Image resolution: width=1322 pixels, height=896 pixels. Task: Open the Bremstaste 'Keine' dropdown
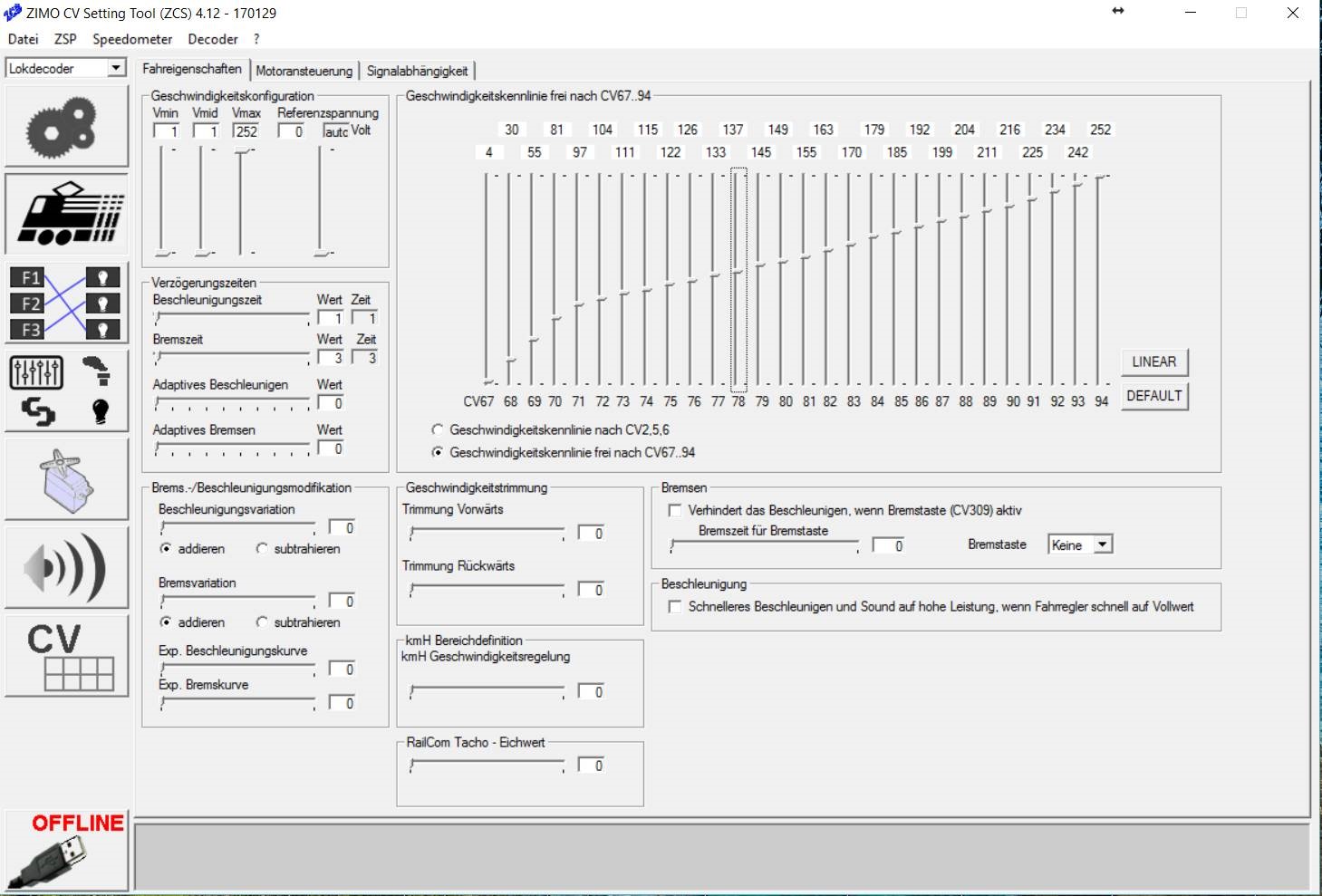[x=1102, y=544]
